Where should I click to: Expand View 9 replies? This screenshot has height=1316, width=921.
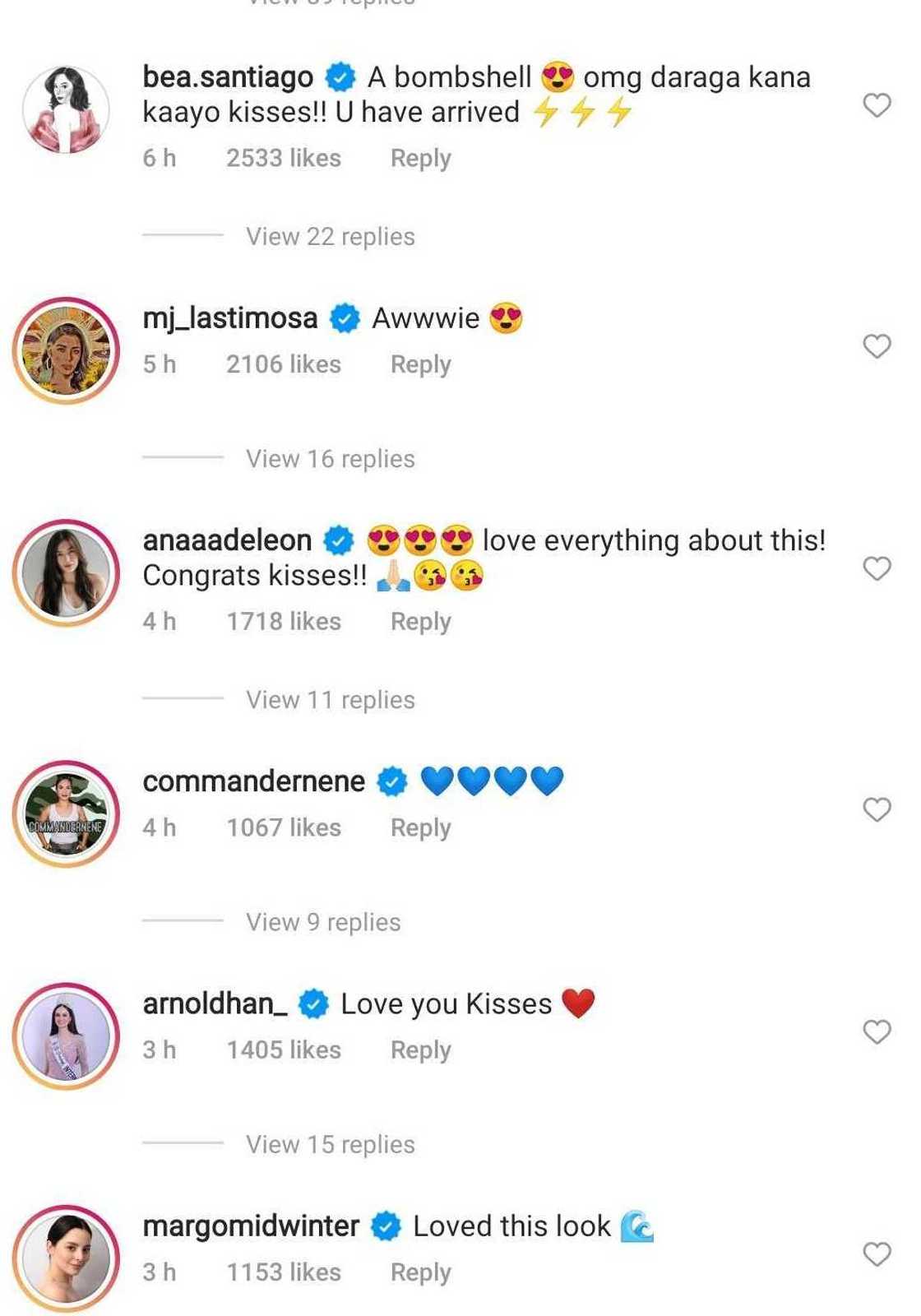(323, 922)
